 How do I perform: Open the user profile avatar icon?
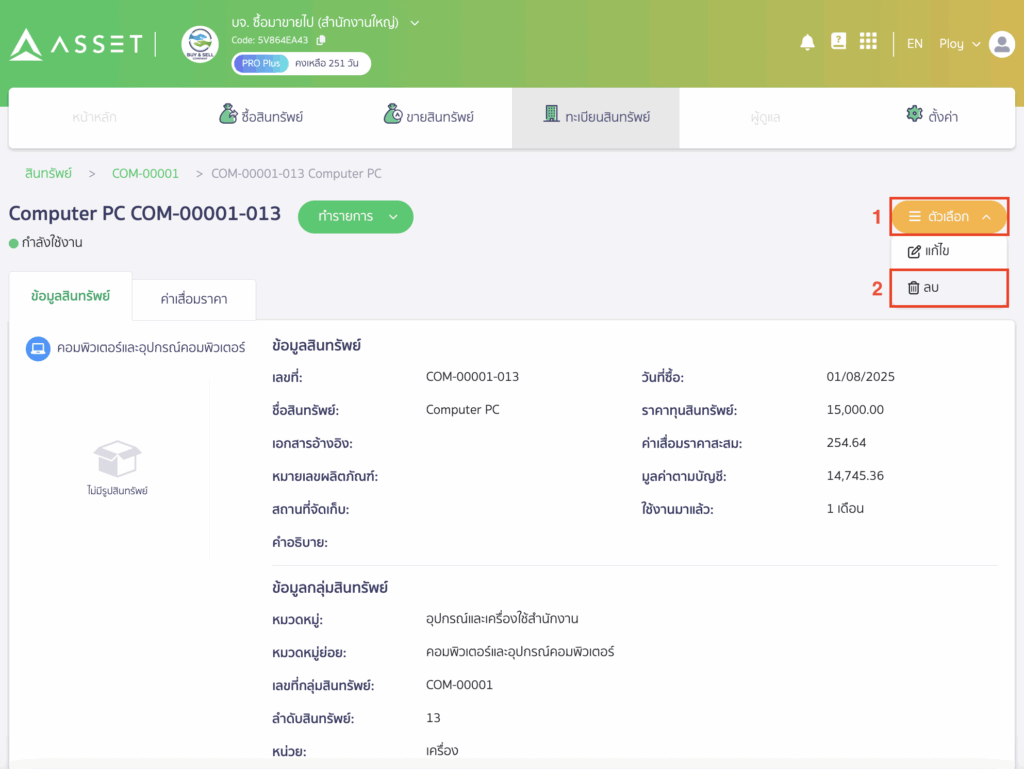1002,43
